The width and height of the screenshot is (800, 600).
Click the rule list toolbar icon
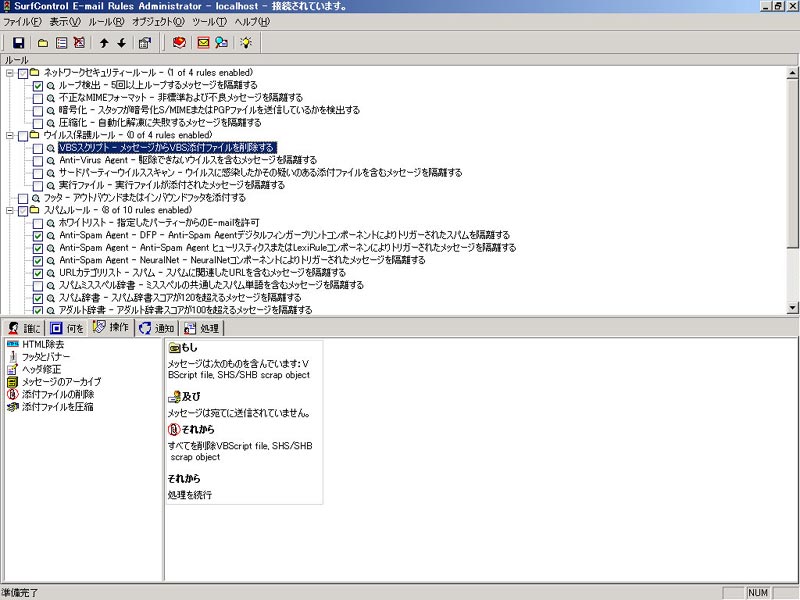point(61,43)
